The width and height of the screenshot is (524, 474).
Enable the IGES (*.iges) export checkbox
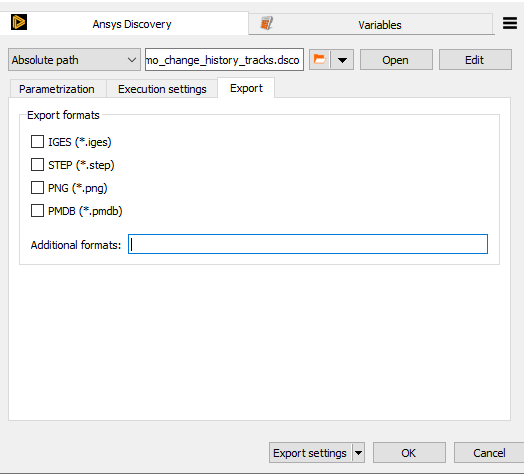[37, 142]
